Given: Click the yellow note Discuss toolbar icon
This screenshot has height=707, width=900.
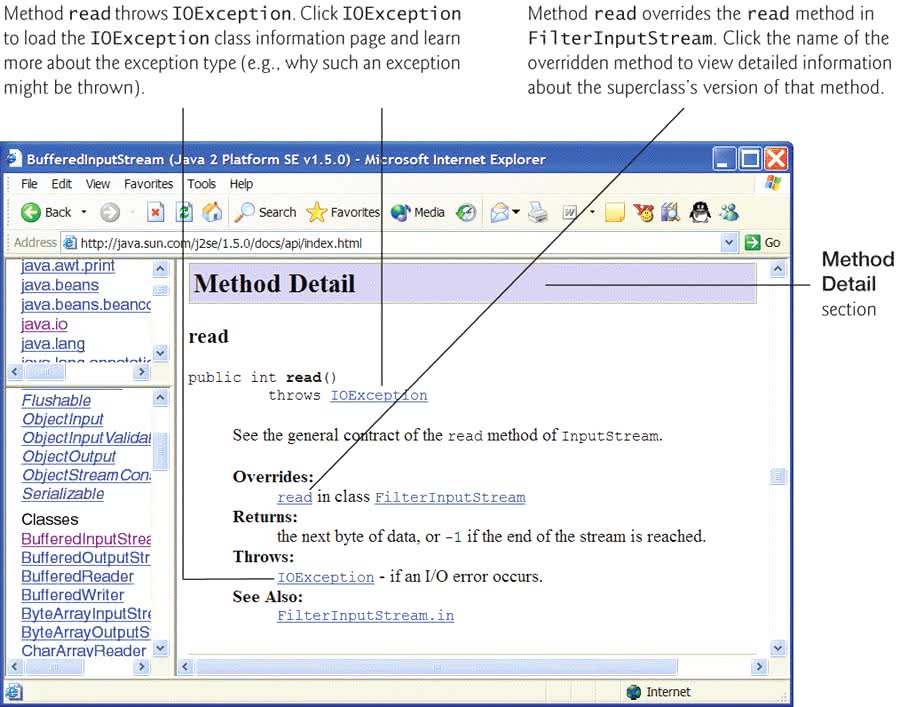Looking at the screenshot, I should click(x=615, y=213).
